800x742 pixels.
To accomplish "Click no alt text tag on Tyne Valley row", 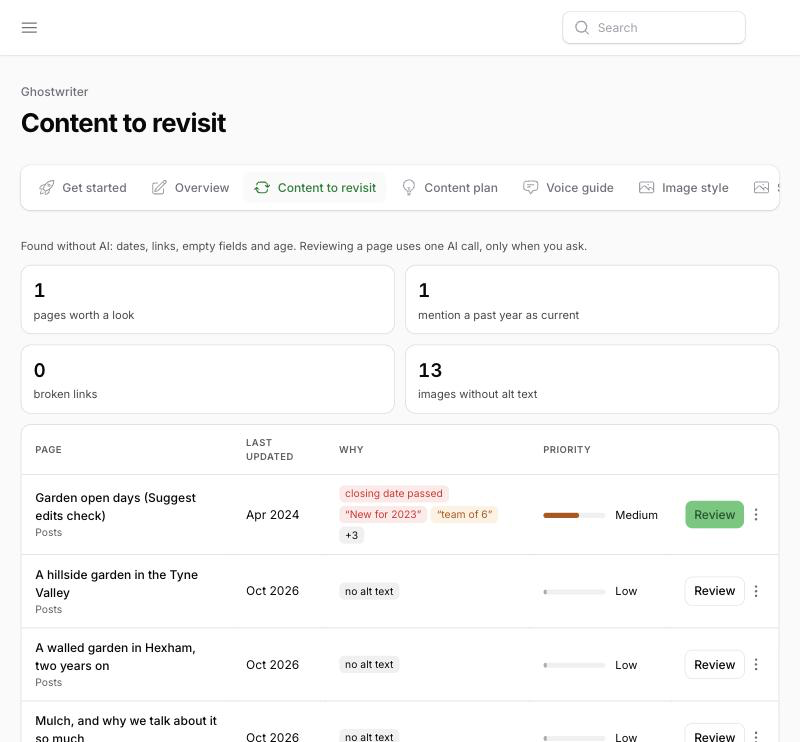I will click(x=369, y=591).
